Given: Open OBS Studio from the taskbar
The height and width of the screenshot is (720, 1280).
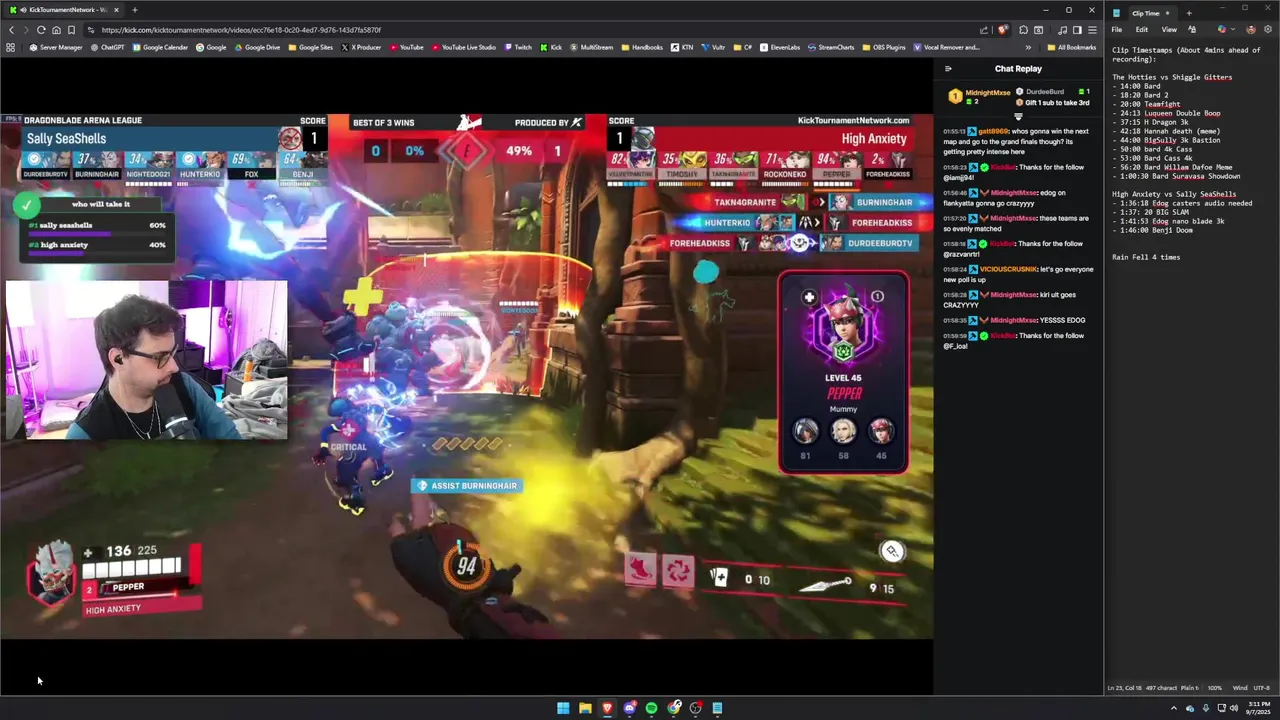Looking at the screenshot, I should click(x=695, y=708).
